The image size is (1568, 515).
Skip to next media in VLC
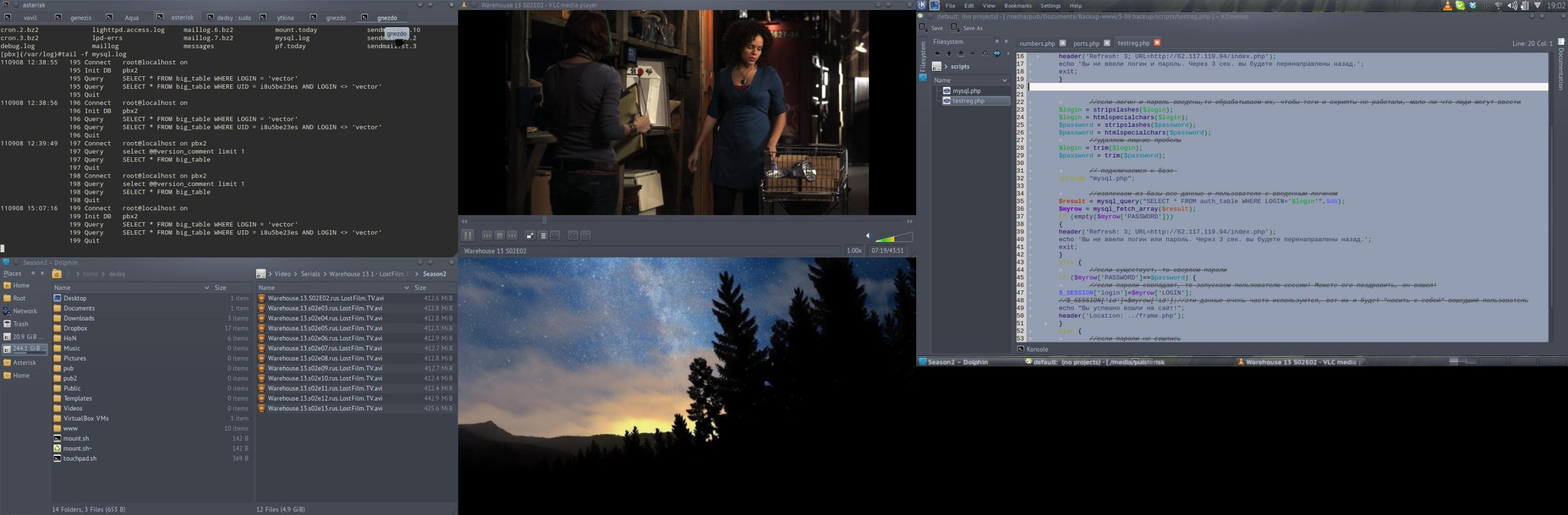click(x=512, y=236)
